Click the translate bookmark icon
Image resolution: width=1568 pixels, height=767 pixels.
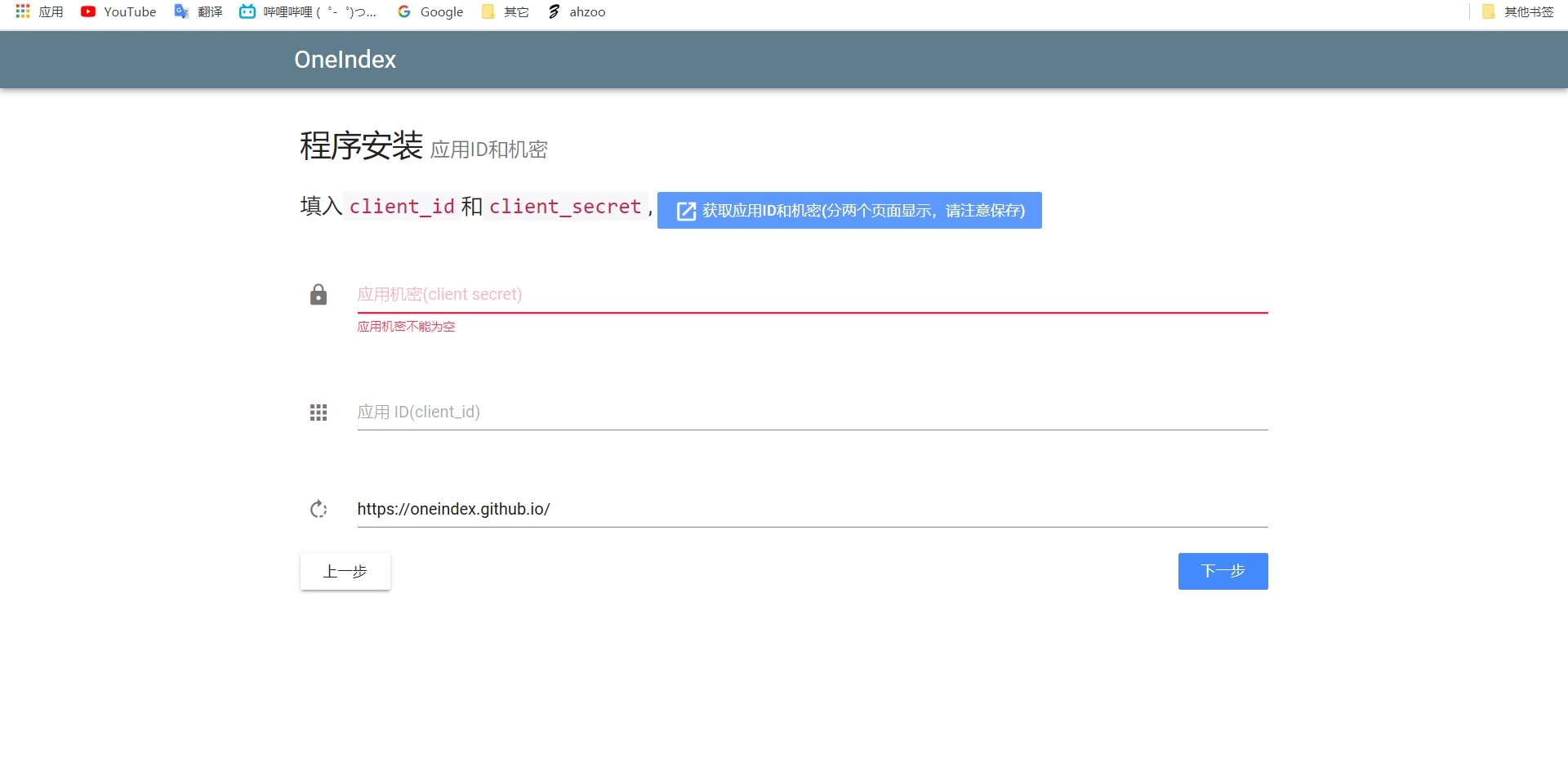pyautogui.click(x=181, y=11)
